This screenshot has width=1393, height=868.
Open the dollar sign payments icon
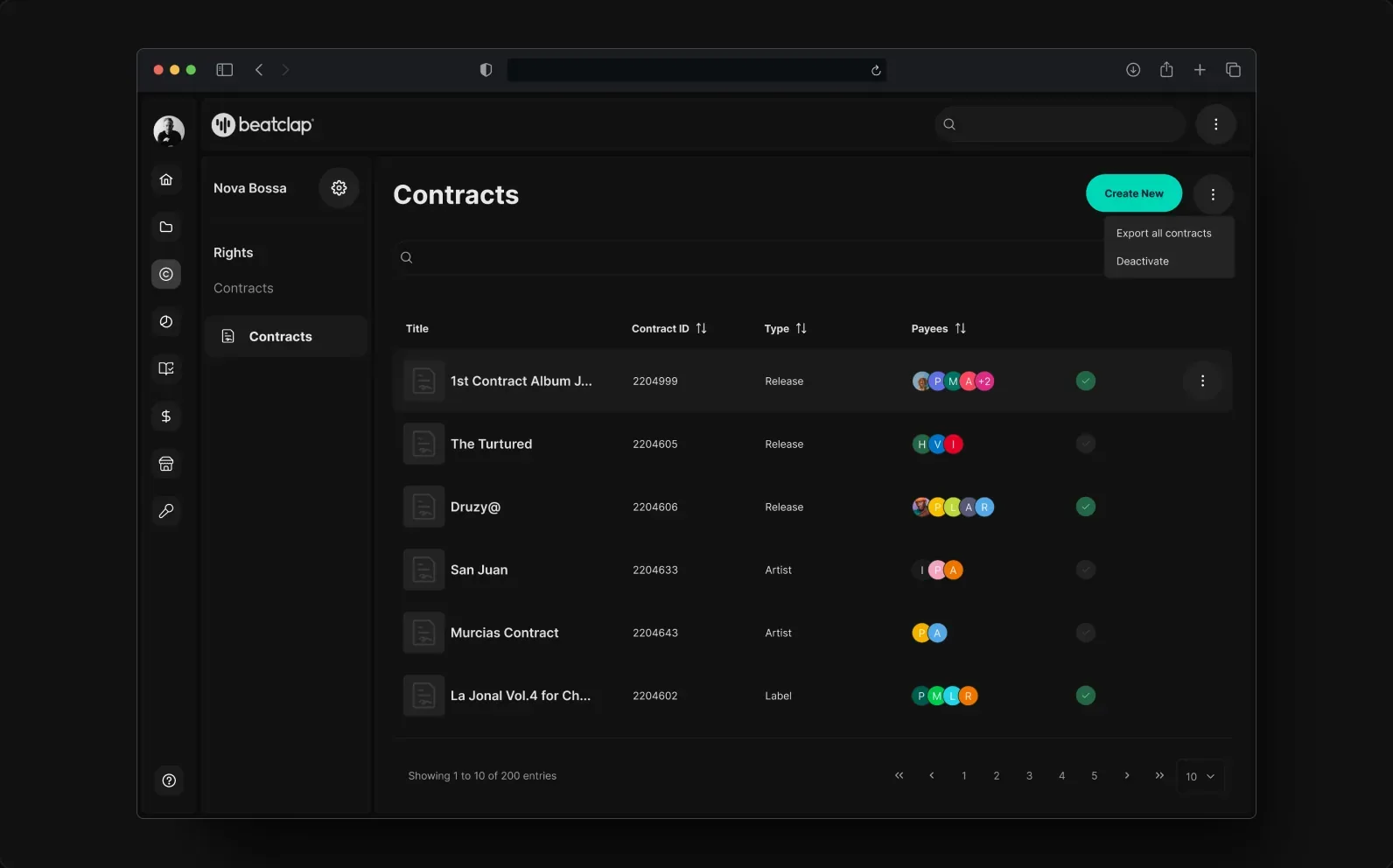(166, 416)
